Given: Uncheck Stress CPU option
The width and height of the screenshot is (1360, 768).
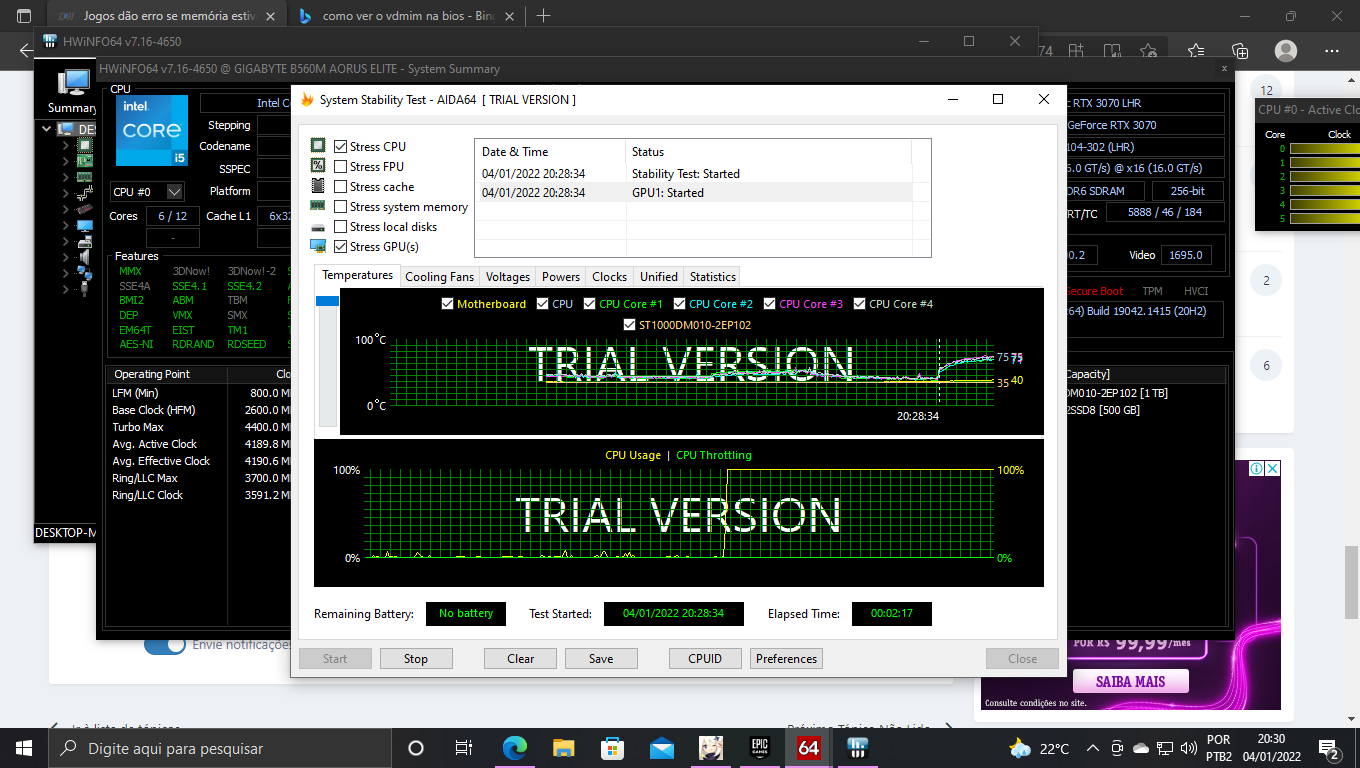Looking at the screenshot, I should pos(341,147).
